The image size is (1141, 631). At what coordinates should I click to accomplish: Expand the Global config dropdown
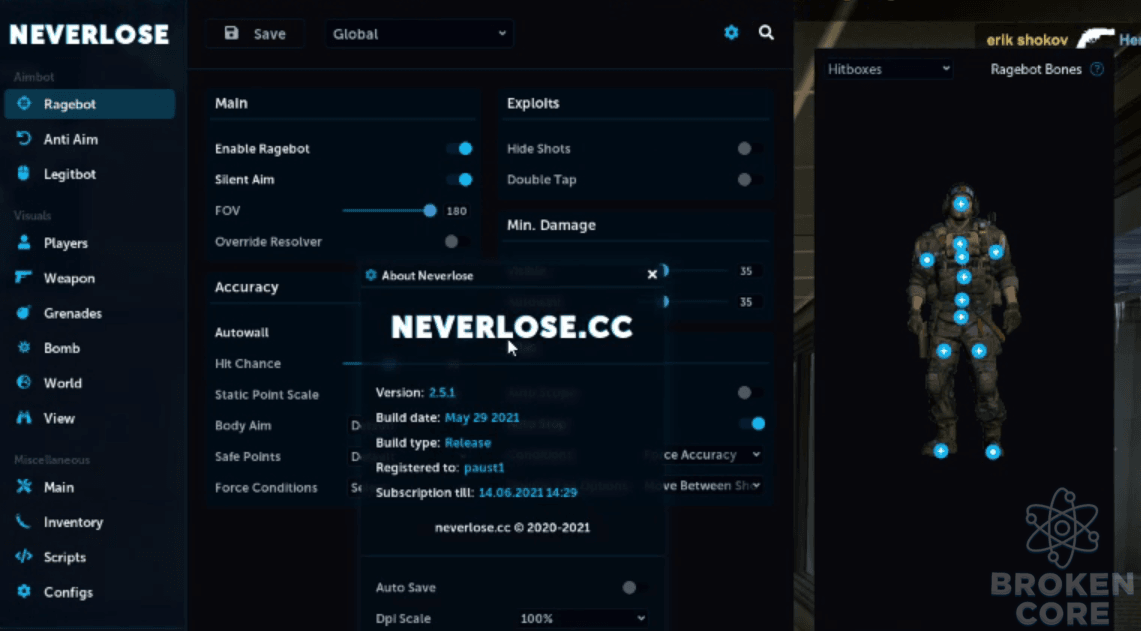coord(419,33)
